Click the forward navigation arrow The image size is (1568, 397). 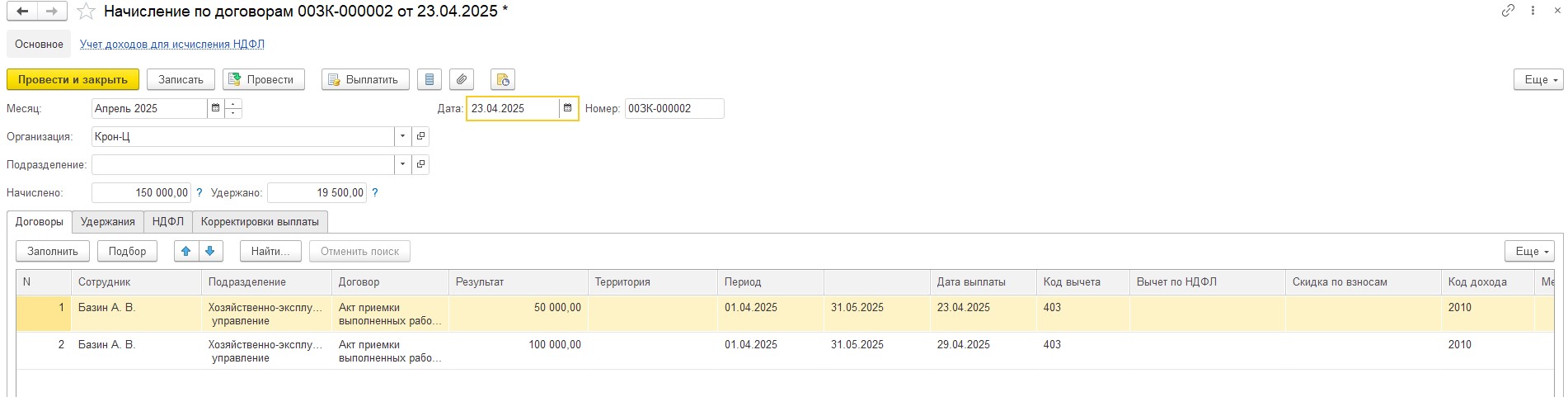point(52,12)
